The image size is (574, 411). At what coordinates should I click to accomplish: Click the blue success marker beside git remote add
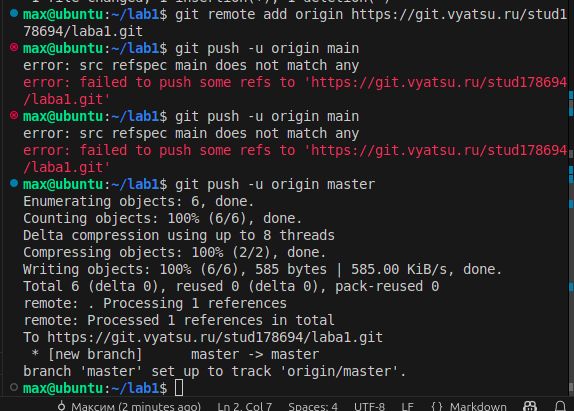pos(14,14)
